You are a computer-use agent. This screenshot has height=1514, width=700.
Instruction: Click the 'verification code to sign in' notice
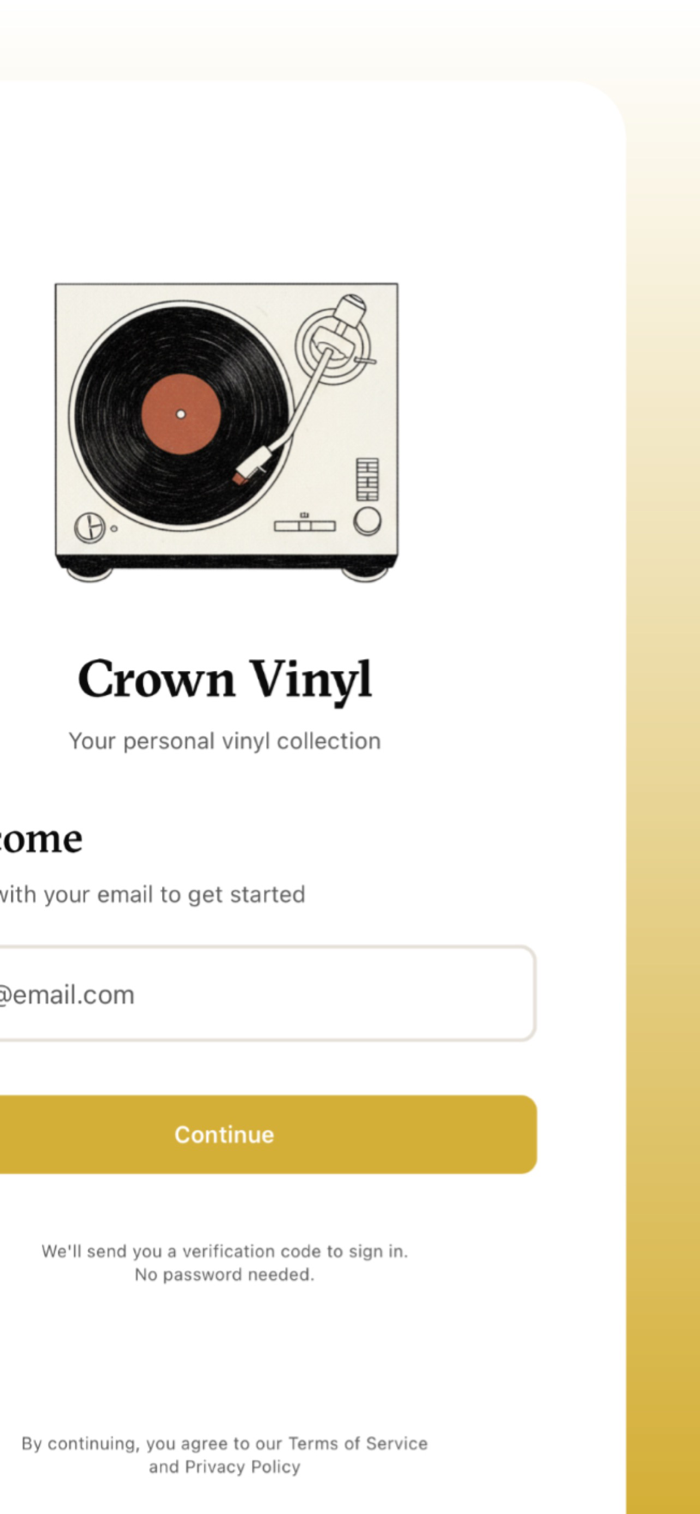click(x=225, y=1251)
